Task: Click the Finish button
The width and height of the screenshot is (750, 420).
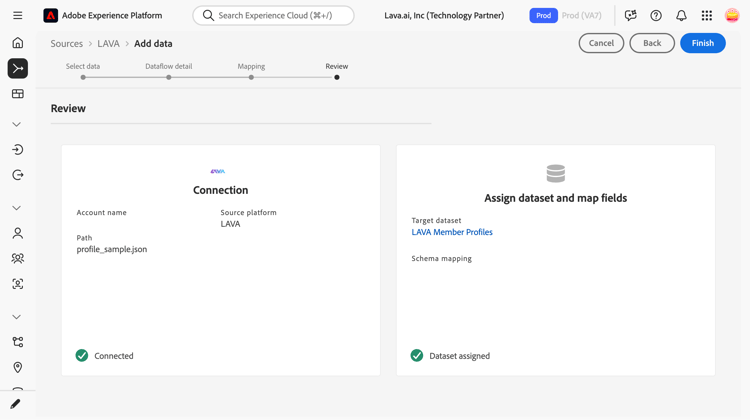Action: (703, 43)
